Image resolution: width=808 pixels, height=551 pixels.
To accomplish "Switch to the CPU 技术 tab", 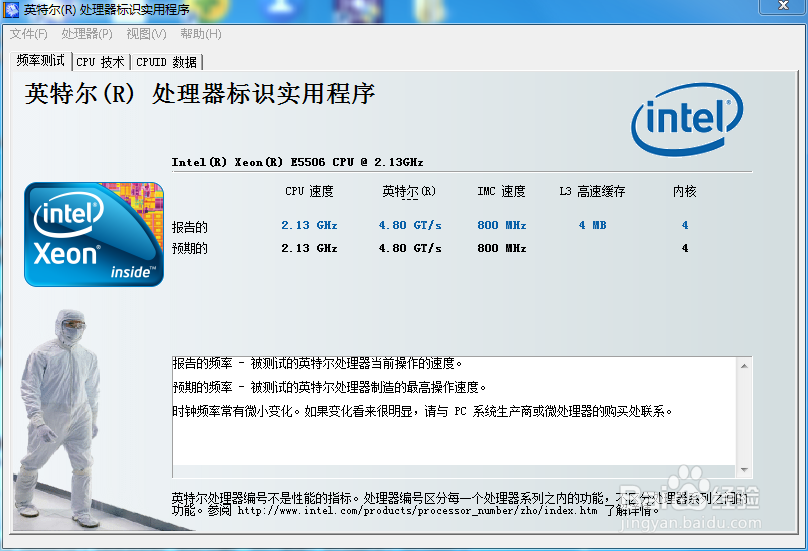I will 100,62.
